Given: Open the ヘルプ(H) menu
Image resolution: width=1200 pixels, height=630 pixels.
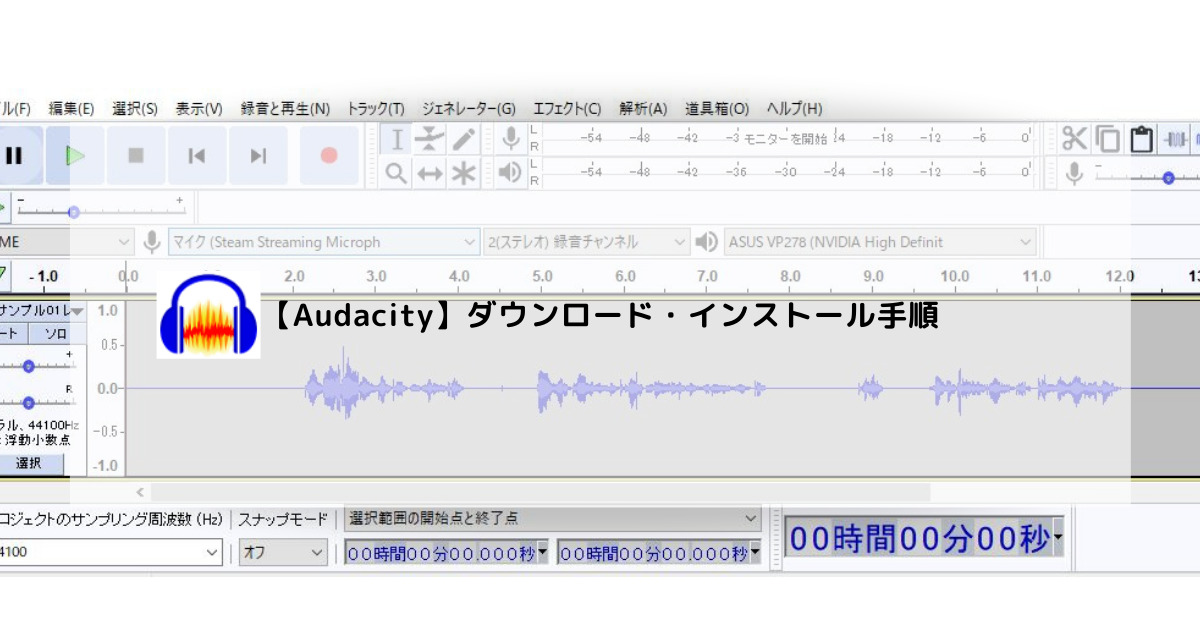Looking at the screenshot, I should click(794, 109).
